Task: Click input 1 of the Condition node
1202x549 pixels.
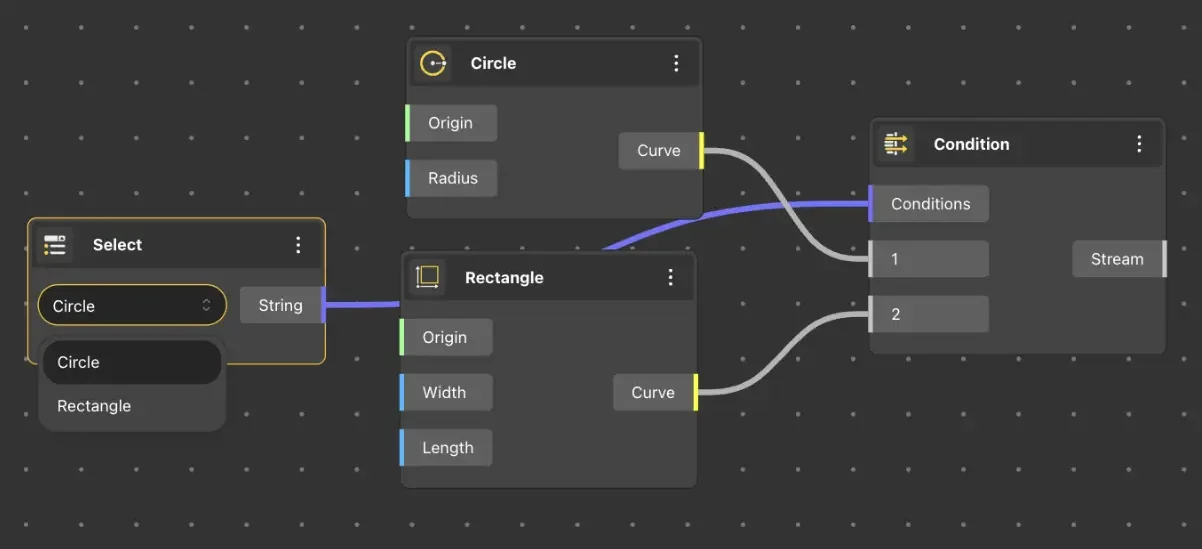Action: (x=929, y=259)
